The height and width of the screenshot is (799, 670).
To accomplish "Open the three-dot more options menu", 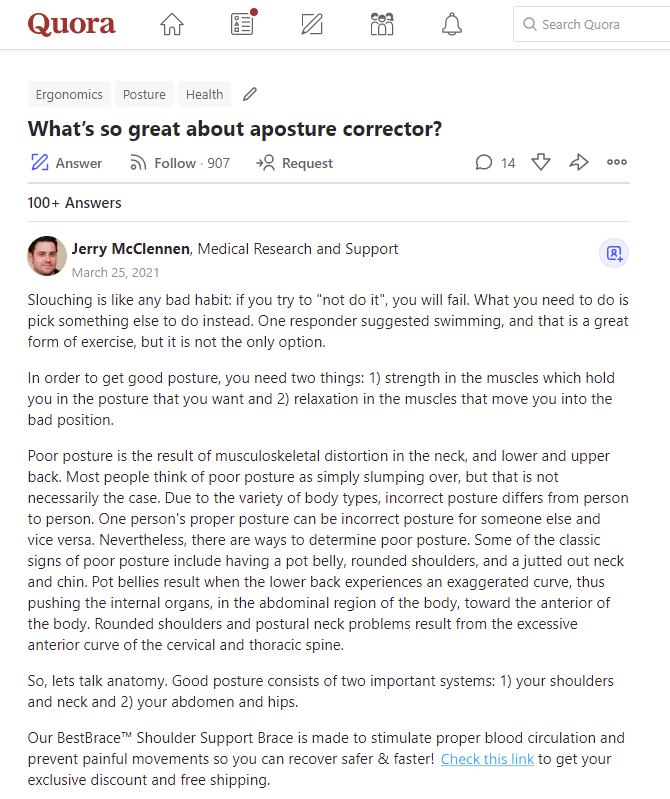I will pos(617,162).
